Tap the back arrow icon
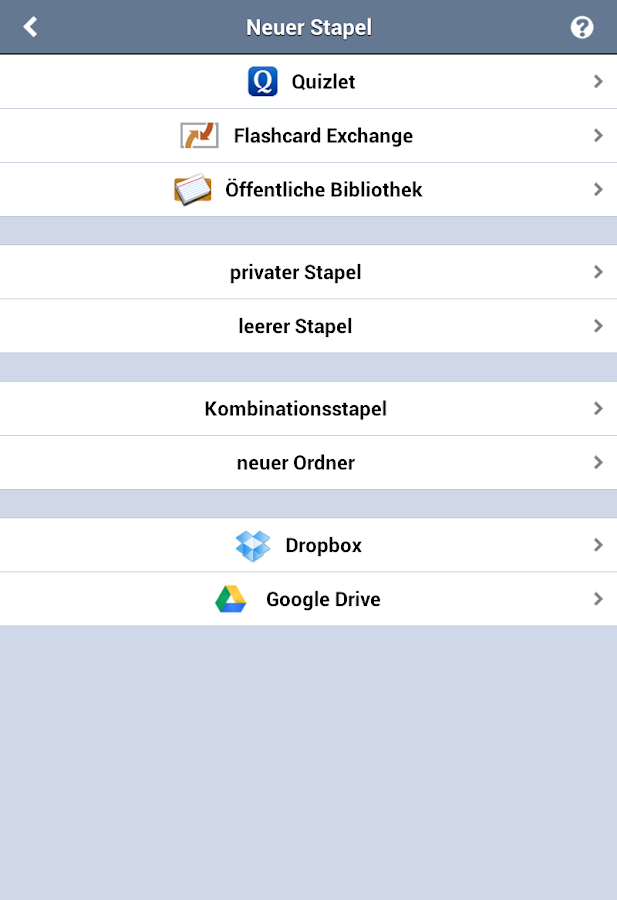Viewport: 617px width, 900px height. click(30, 27)
